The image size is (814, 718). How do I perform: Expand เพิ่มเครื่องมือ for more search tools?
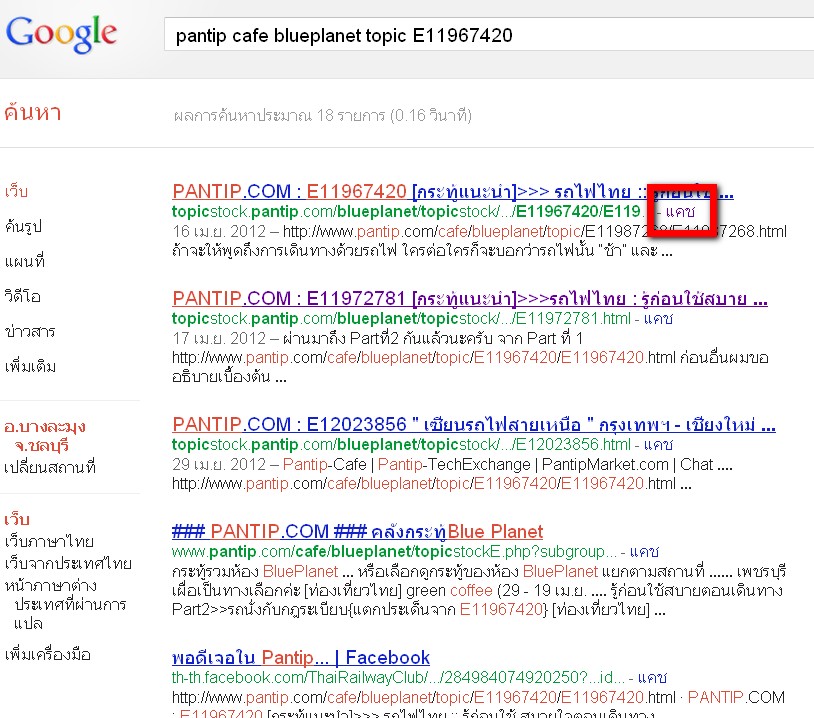coord(48,655)
